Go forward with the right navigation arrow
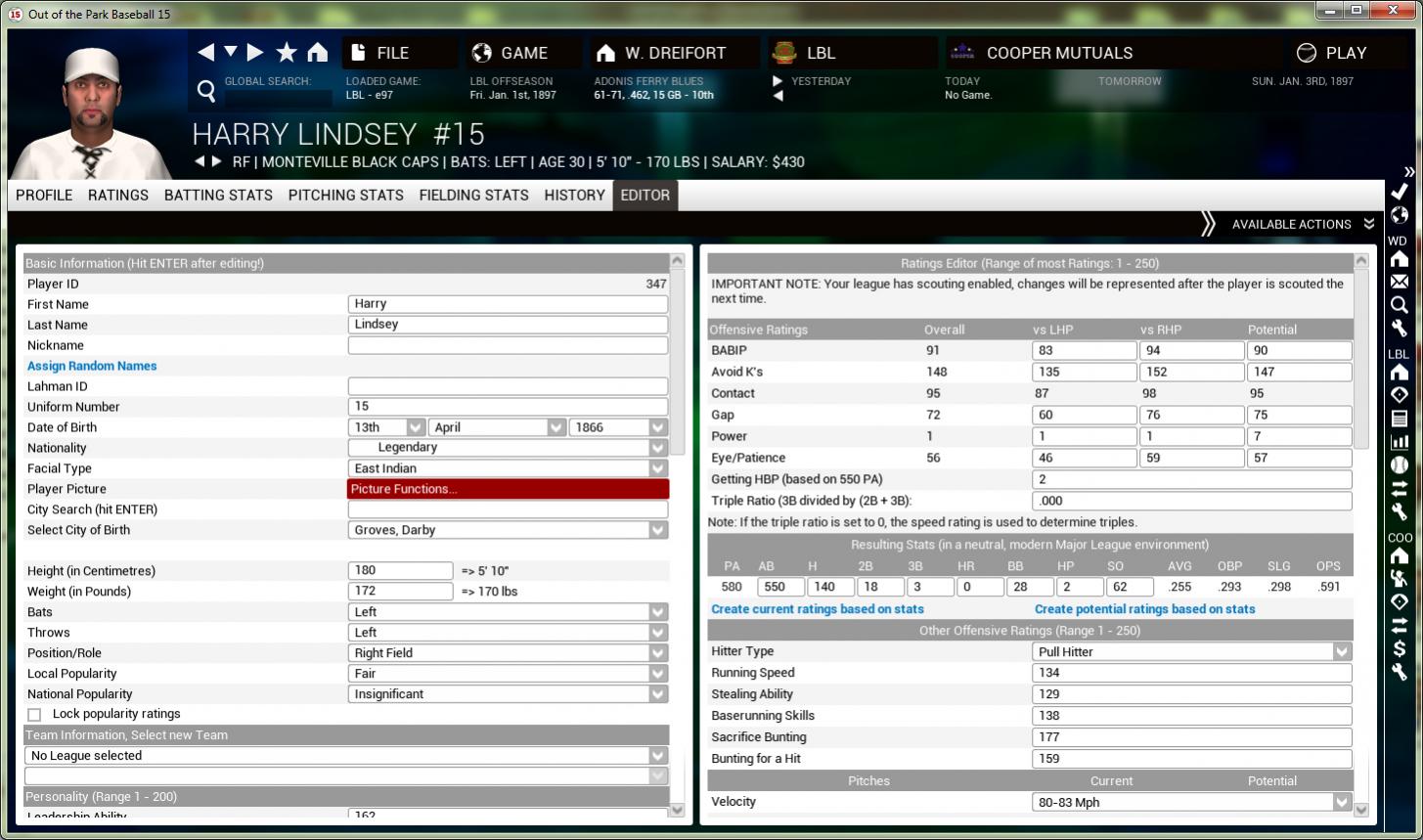 255,53
